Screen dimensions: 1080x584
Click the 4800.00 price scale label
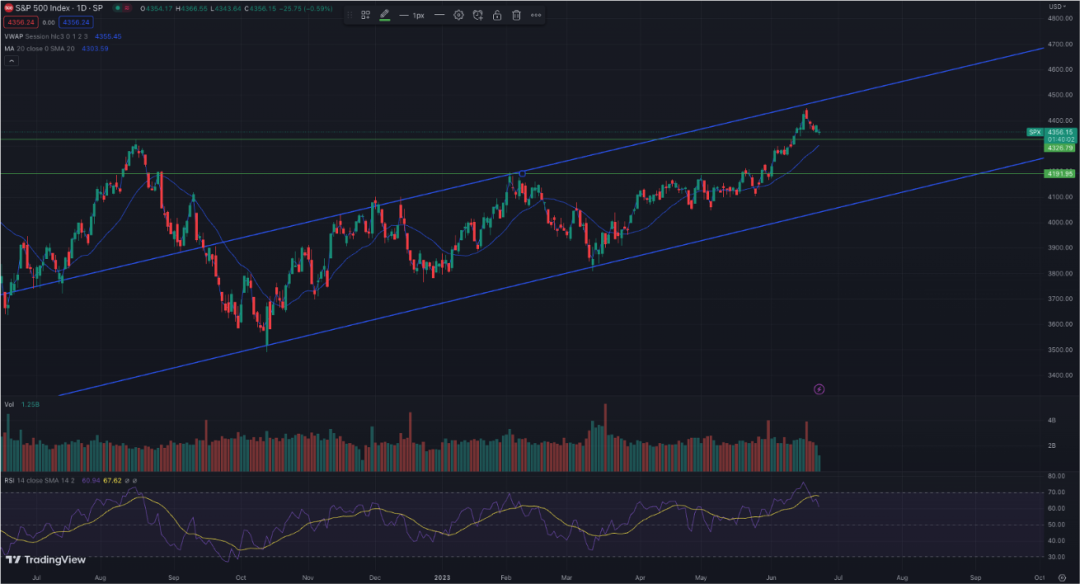pos(1059,19)
